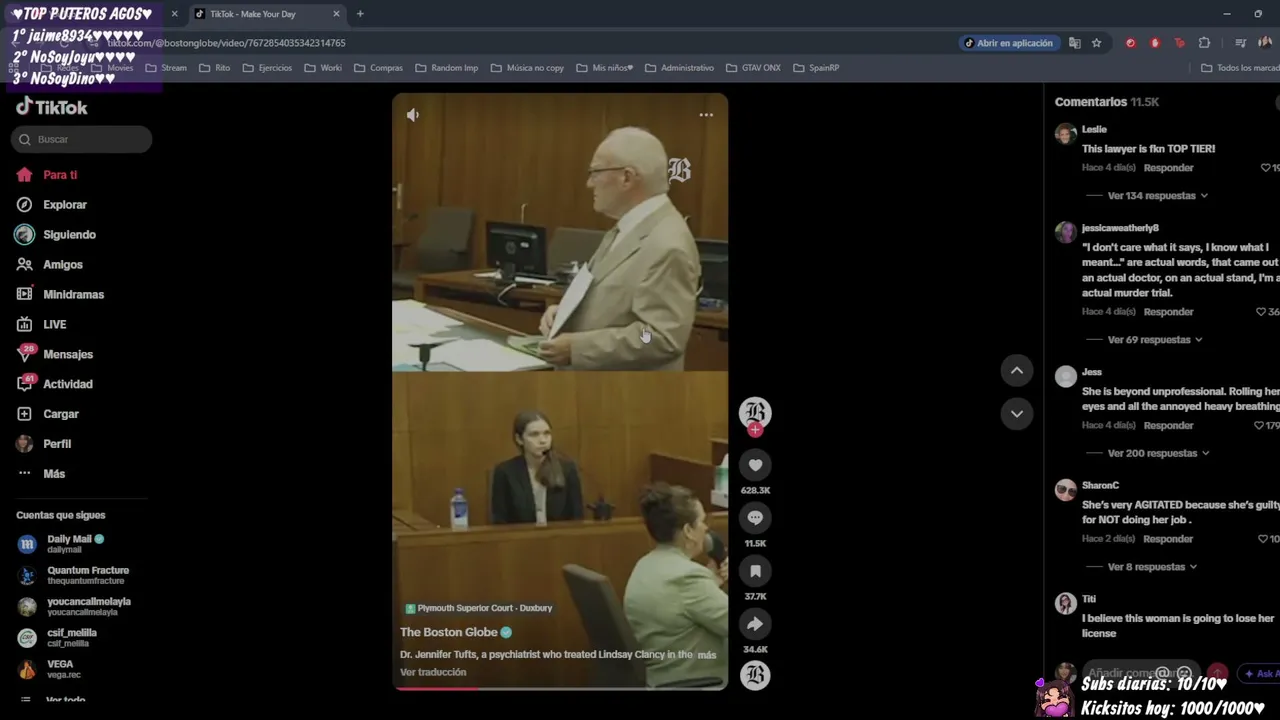Viewport: 1280px width, 720px height.
Task: Open the SpainRP bookmarks folder
Action: [x=816, y=68]
